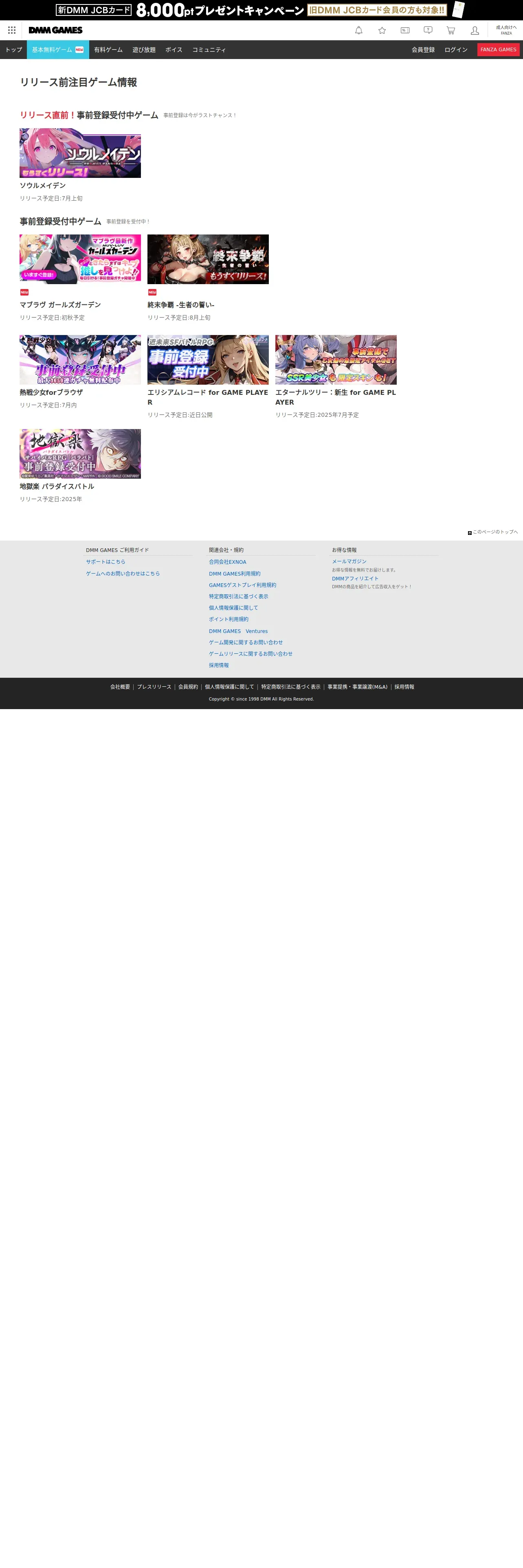
Task: Open 特定商取引法に基づく表示 in gray footer
Action: coord(239,596)
